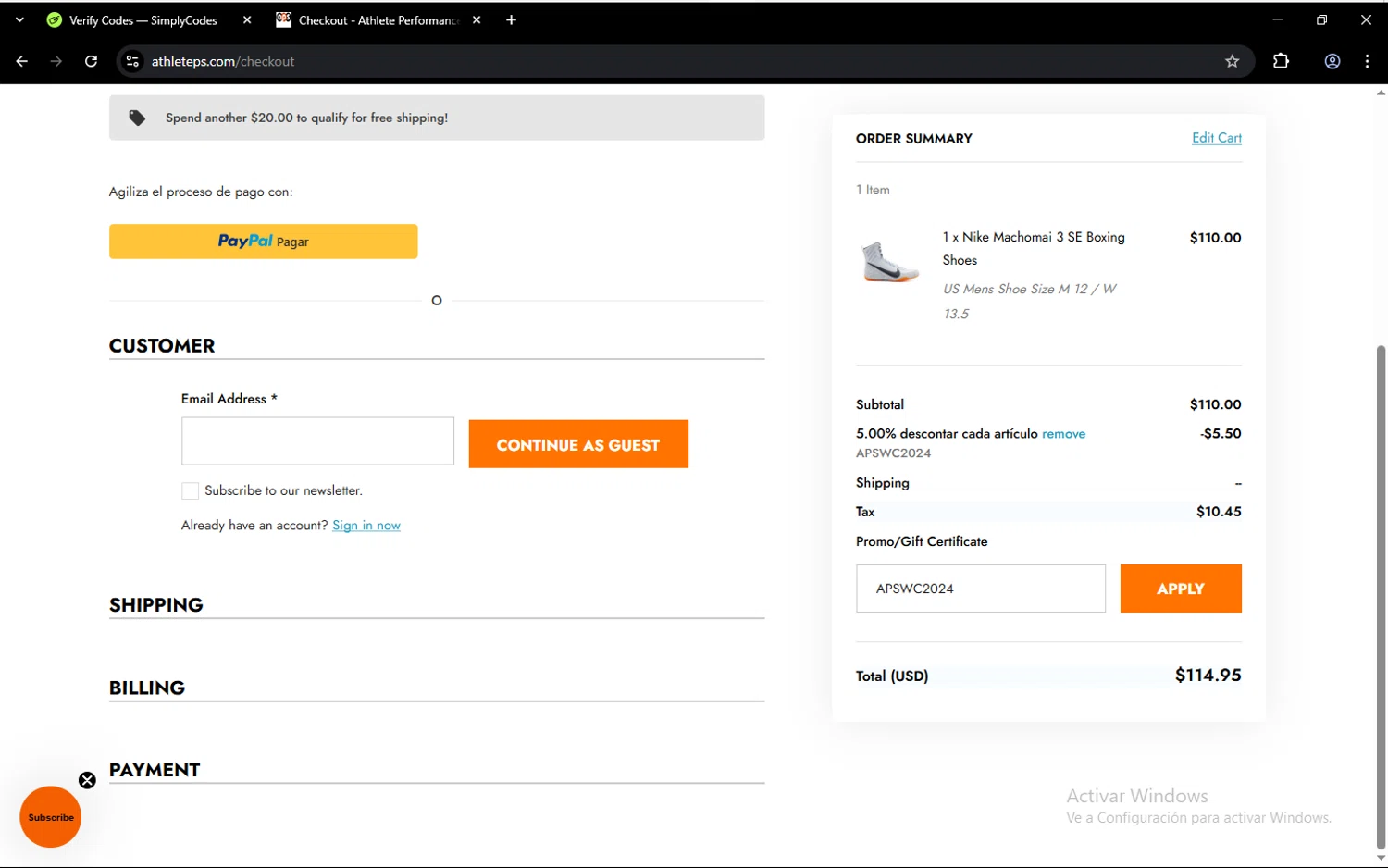Screen dimensions: 1388x868
Task: Dismiss the Subscribe bubble with X
Action: pos(87,780)
